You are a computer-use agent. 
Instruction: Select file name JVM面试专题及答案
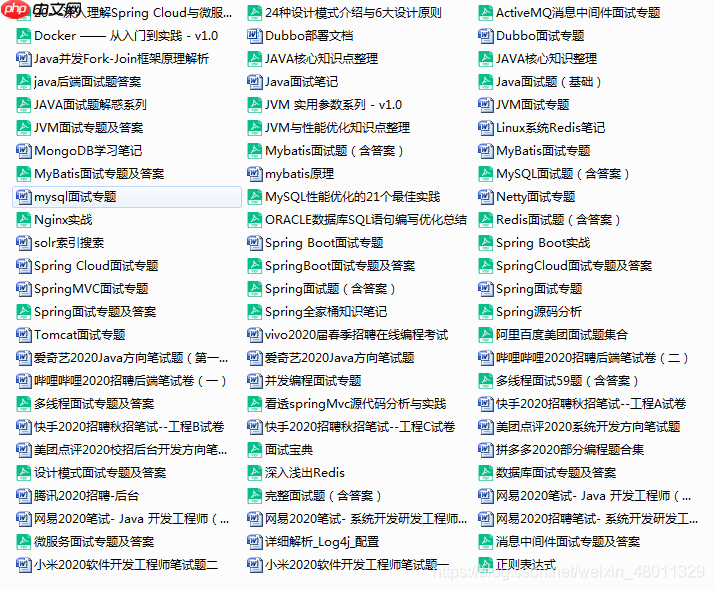point(88,127)
